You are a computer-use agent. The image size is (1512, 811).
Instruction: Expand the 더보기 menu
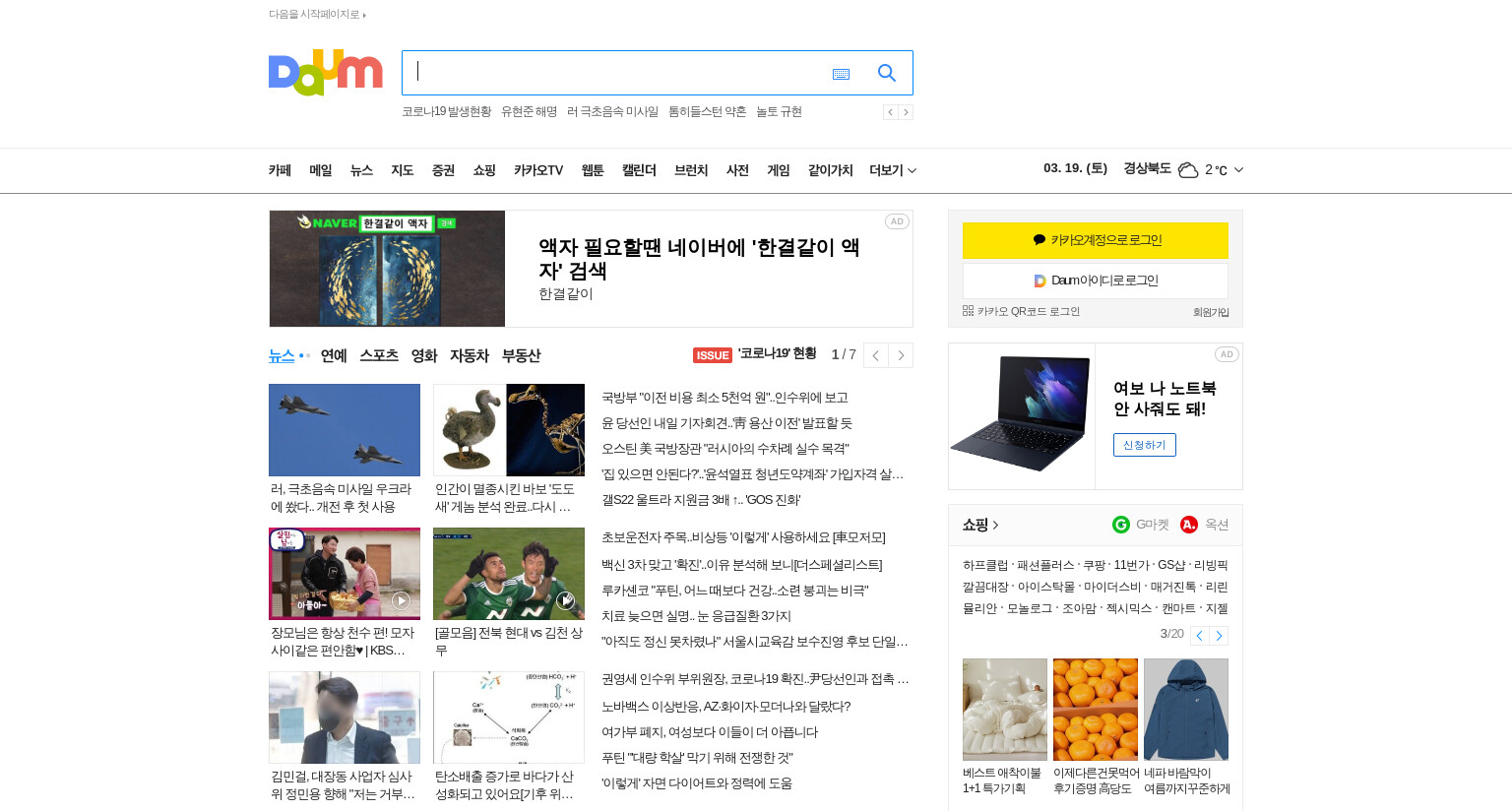tap(893, 170)
